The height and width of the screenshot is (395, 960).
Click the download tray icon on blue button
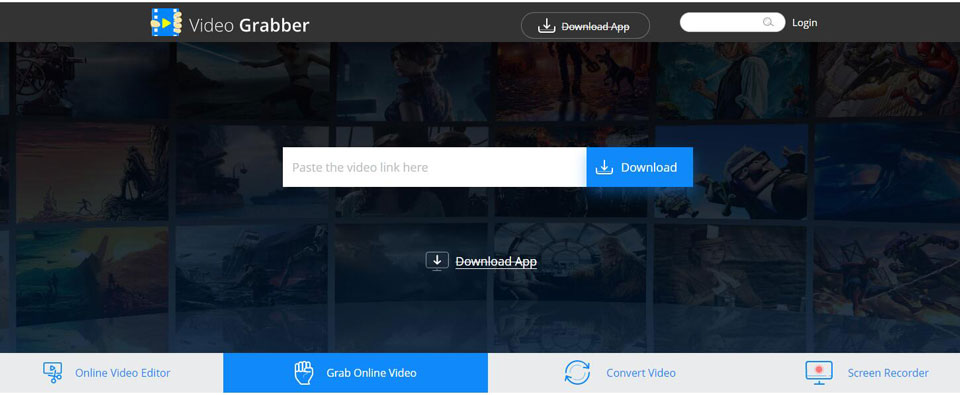click(x=604, y=167)
